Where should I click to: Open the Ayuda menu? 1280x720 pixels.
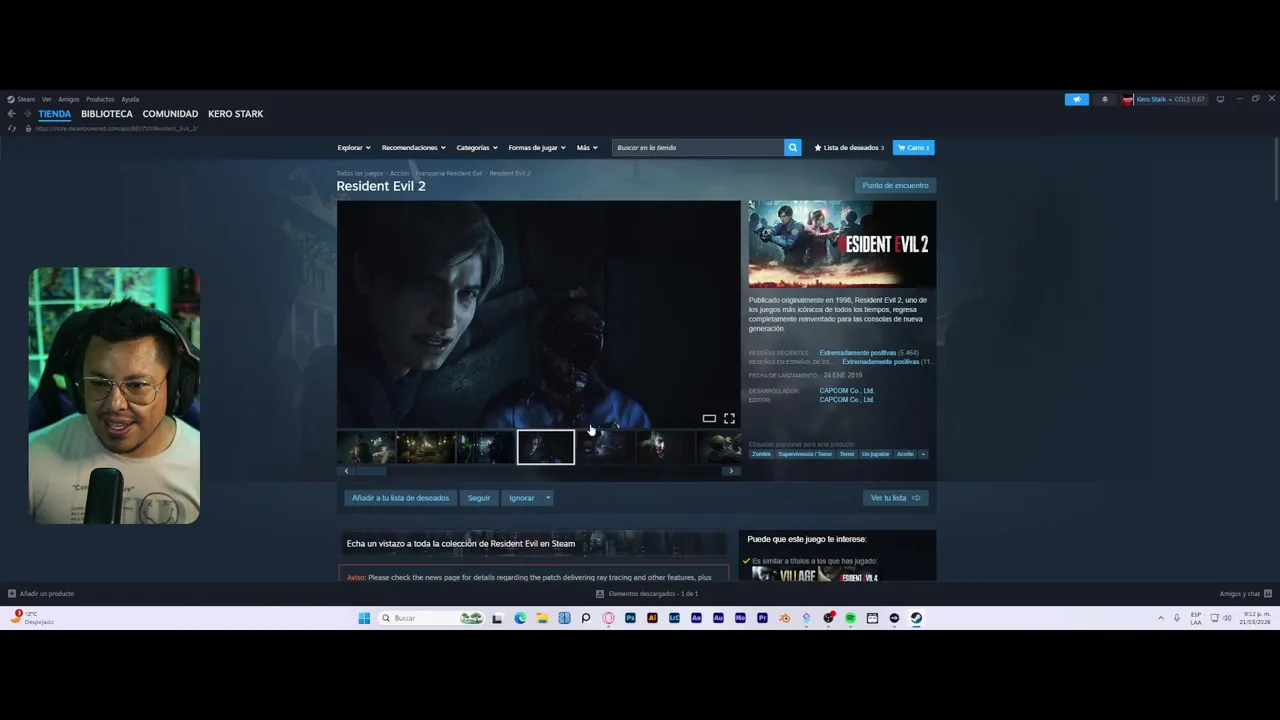[130, 99]
